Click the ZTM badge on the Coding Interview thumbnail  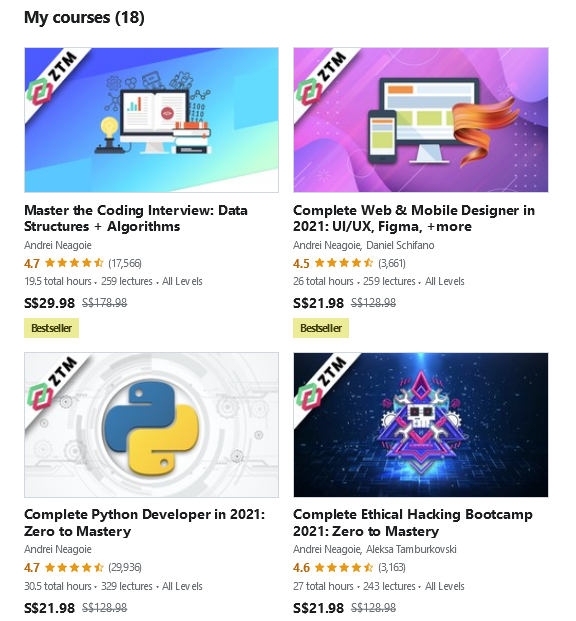pyautogui.click(x=51, y=78)
